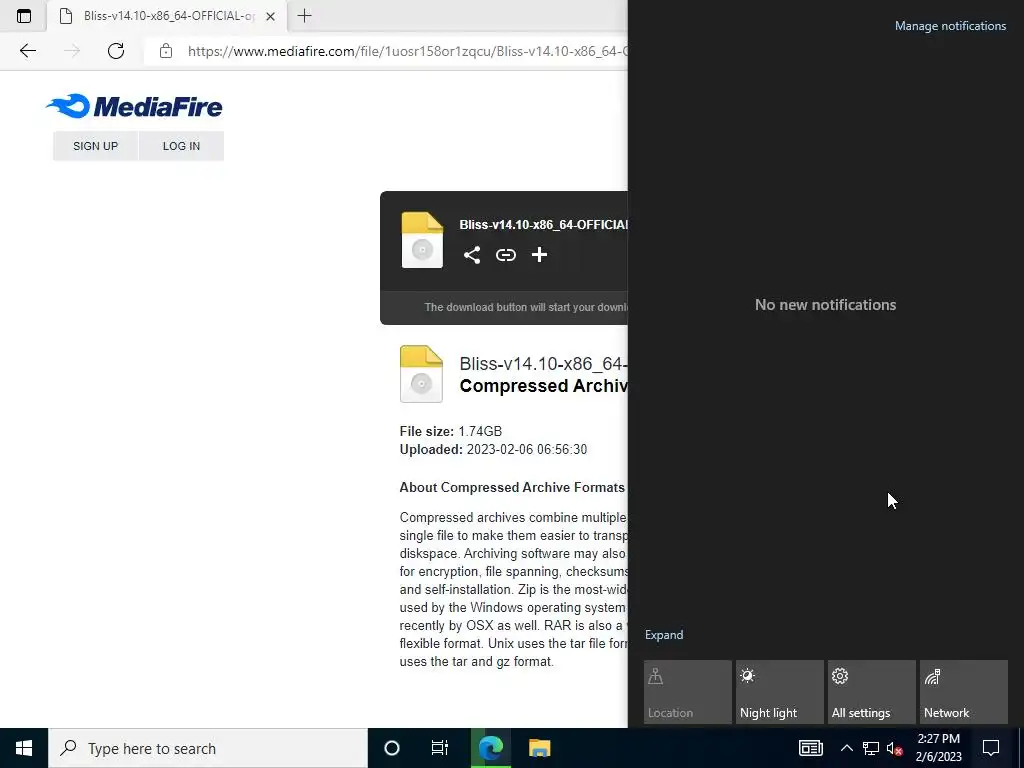Open the Network quick action
Screen dimensions: 1024x768
964,692
